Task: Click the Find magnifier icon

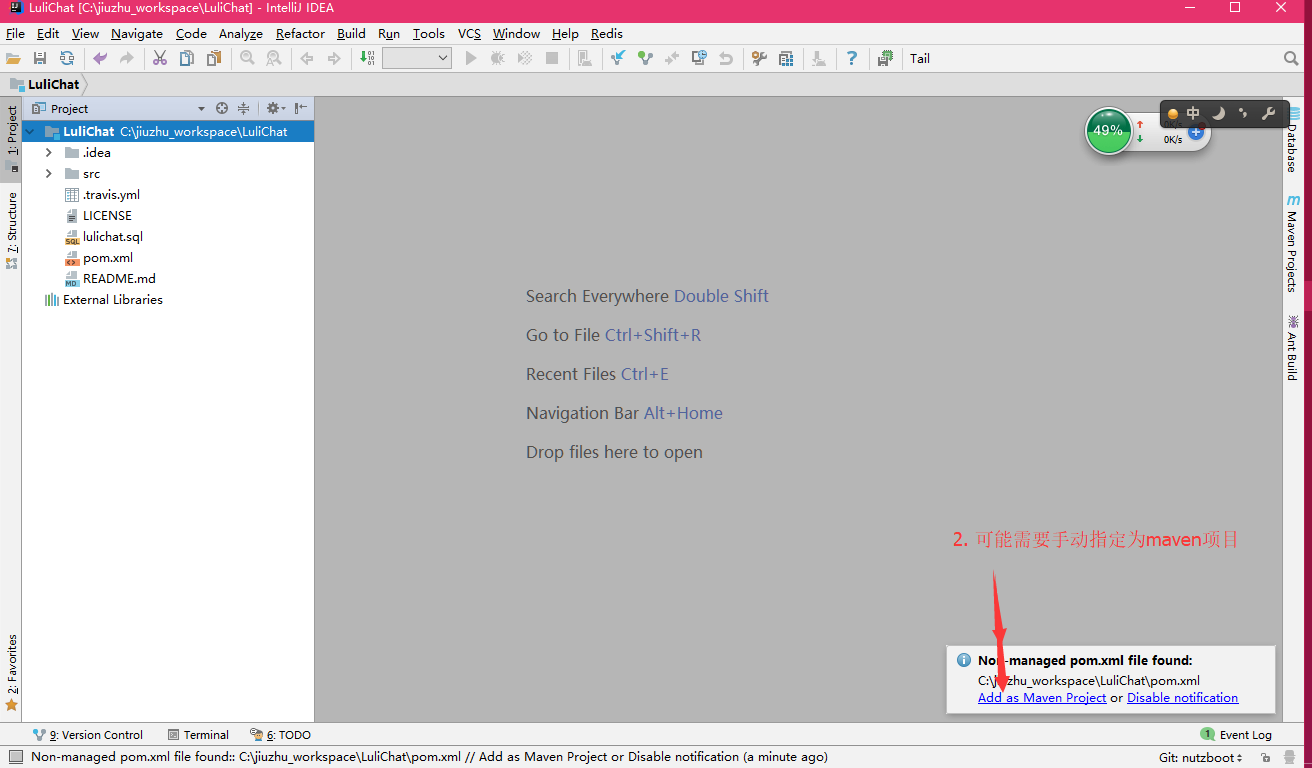Action: point(247,59)
